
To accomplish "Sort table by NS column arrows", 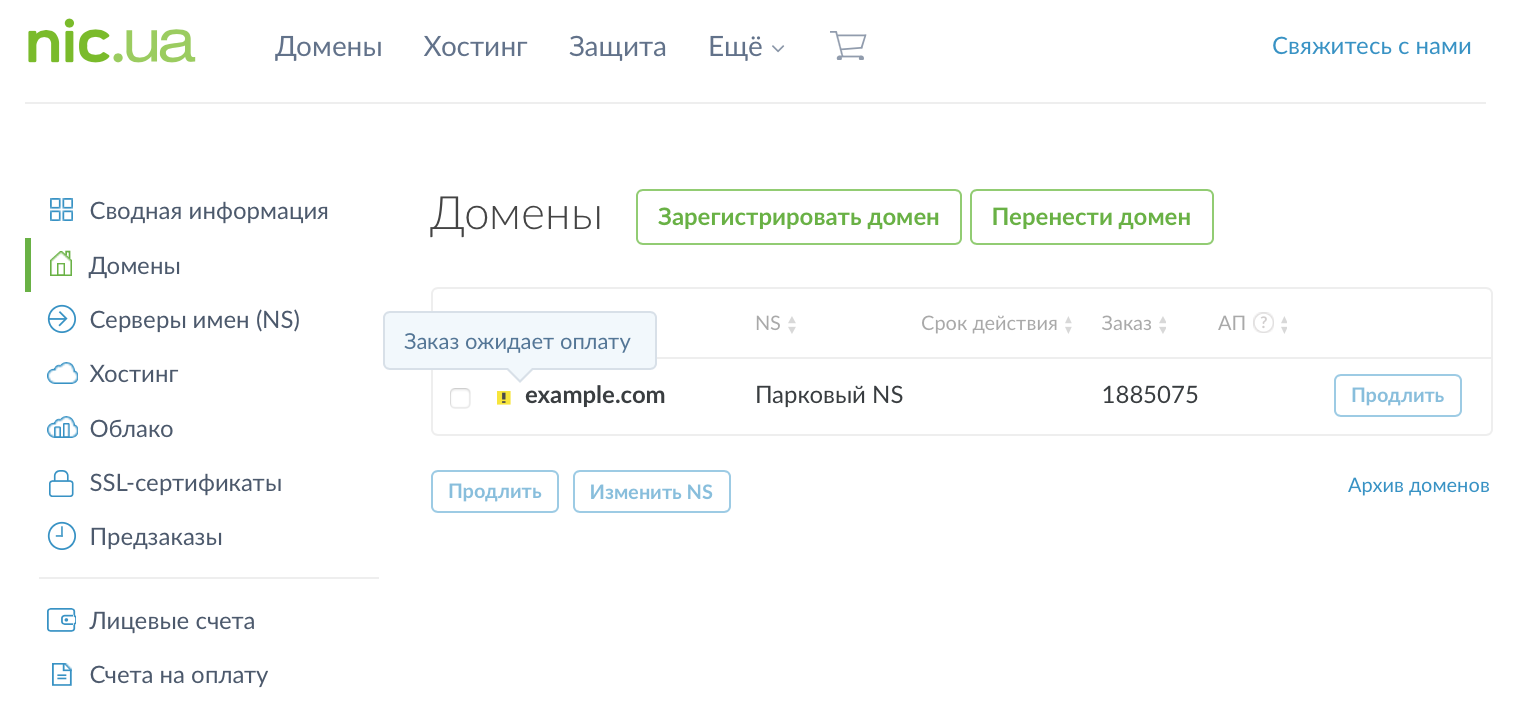I will tap(792, 325).
